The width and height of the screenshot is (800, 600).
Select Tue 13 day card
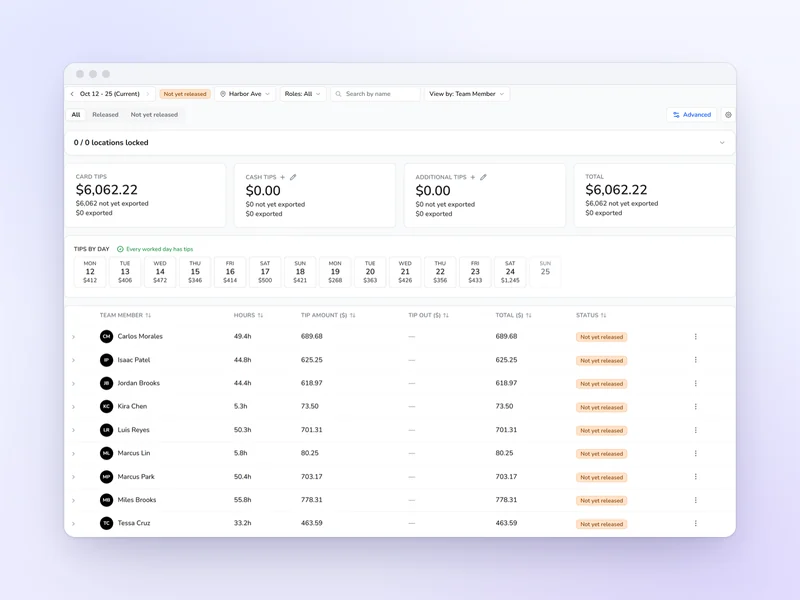(125, 272)
